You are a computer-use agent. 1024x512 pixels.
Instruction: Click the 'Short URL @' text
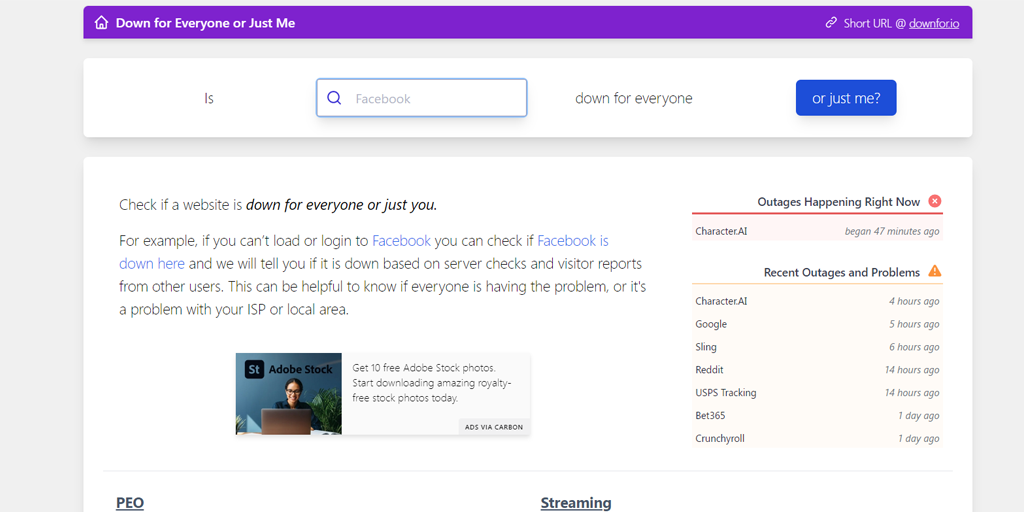coord(874,23)
